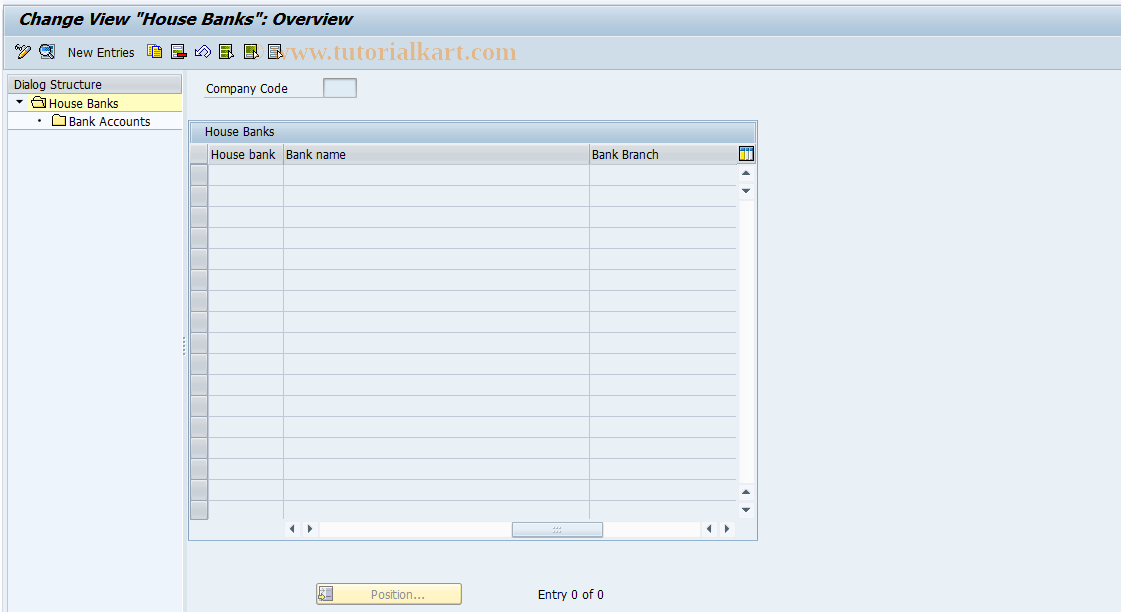Click the Bank Branch column header
The image size is (1121, 612).
click(663, 154)
